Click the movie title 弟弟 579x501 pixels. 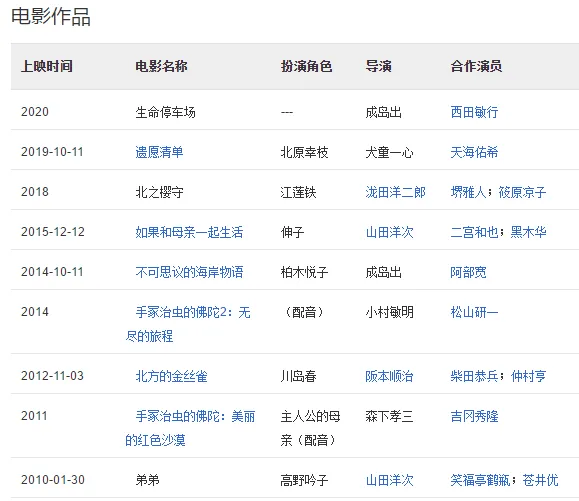click(x=147, y=480)
